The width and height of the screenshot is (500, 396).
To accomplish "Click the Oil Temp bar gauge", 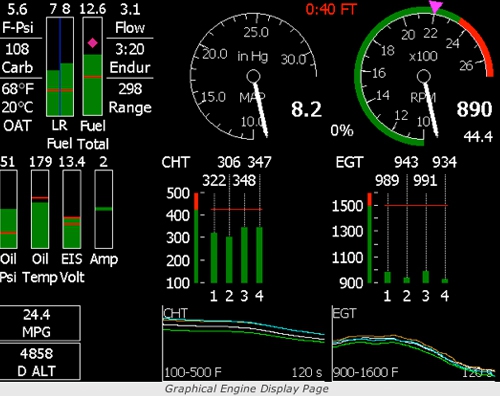I will [40, 209].
